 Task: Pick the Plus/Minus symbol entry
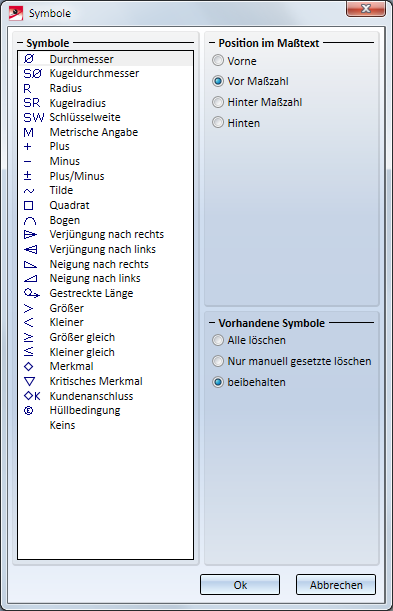coord(105,176)
